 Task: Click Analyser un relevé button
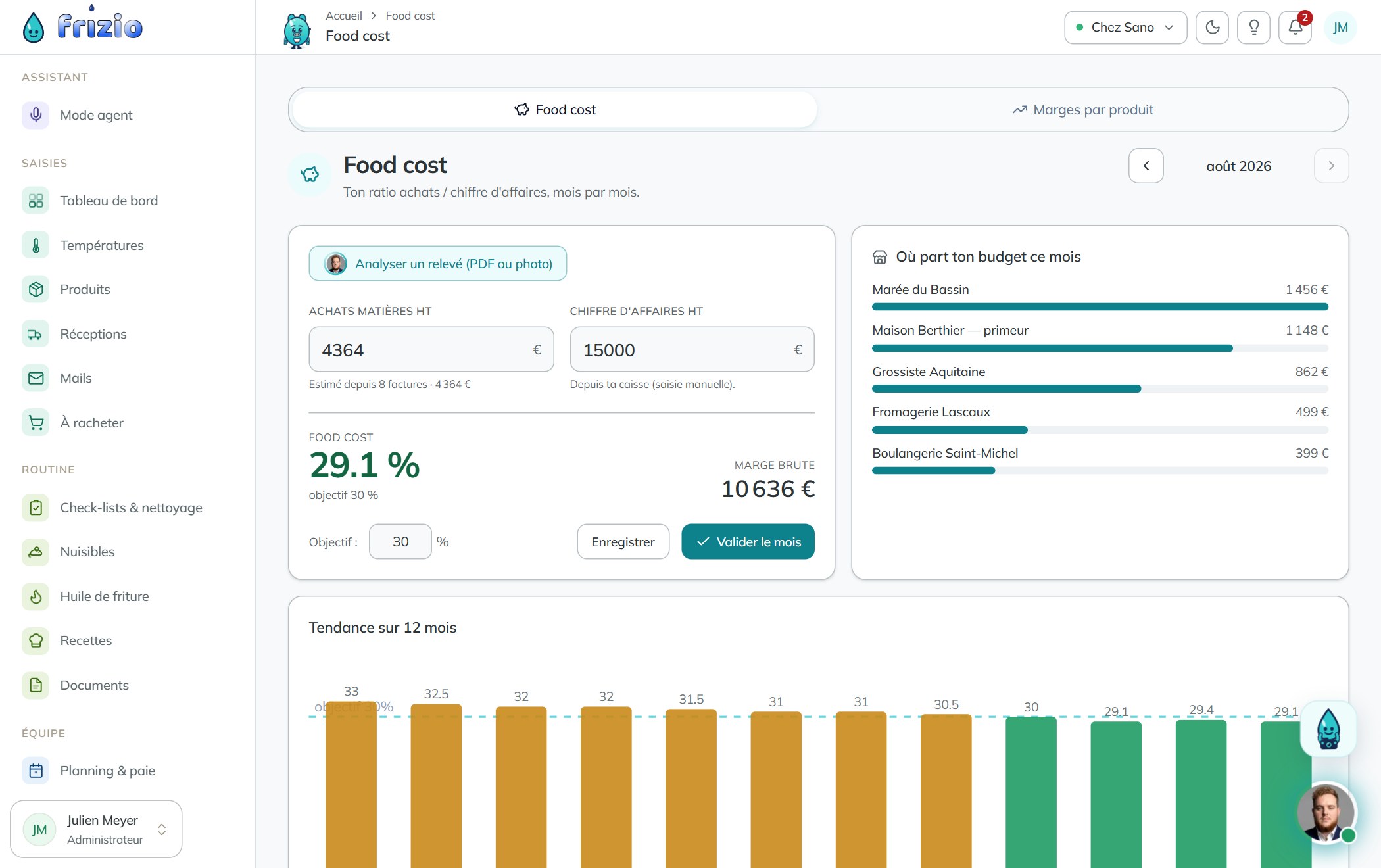(x=438, y=264)
